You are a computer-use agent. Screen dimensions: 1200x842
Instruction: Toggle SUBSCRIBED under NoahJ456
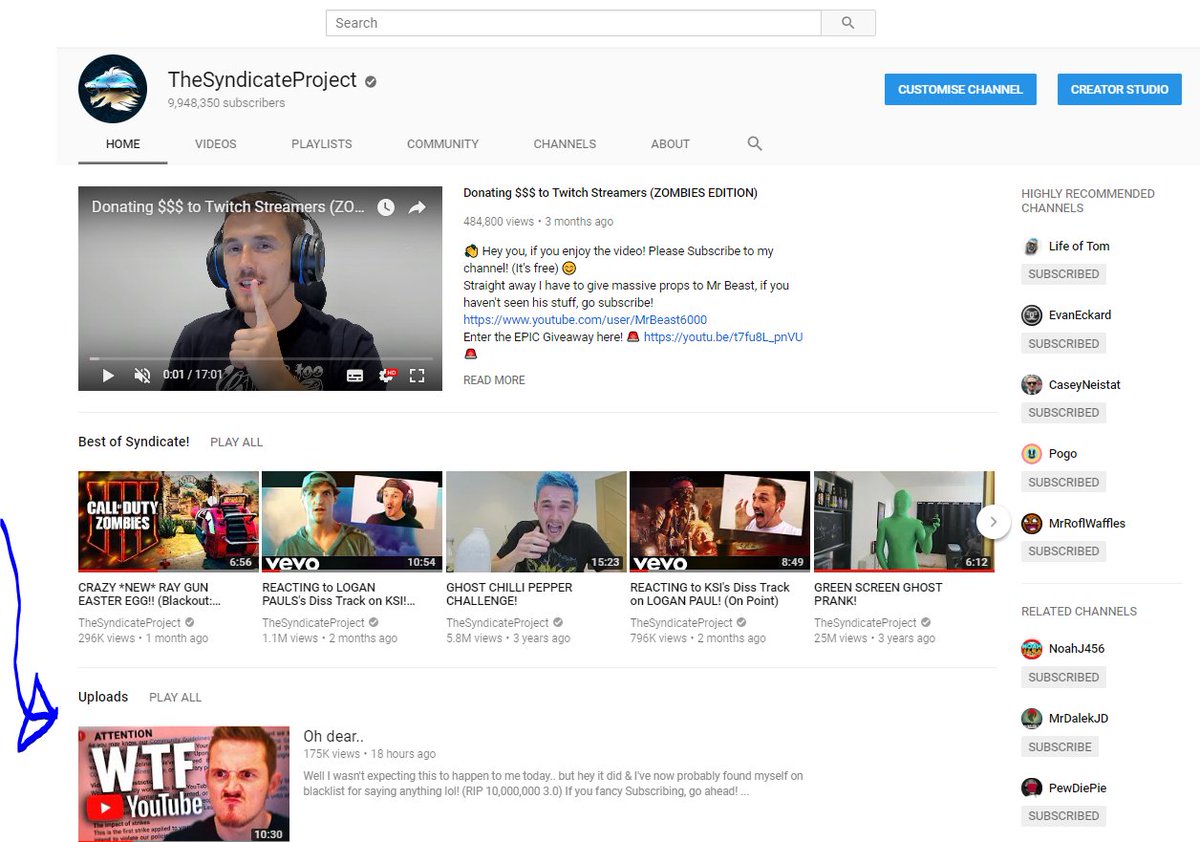pyautogui.click(x=1063, y=677)
